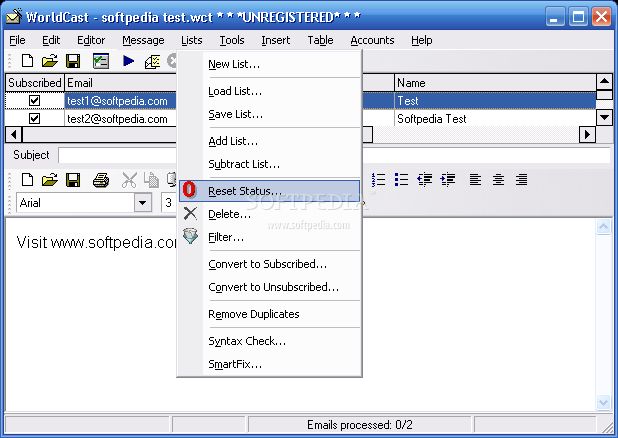
Task: Choose Add List... menu entry
Action: pos(270,141)
